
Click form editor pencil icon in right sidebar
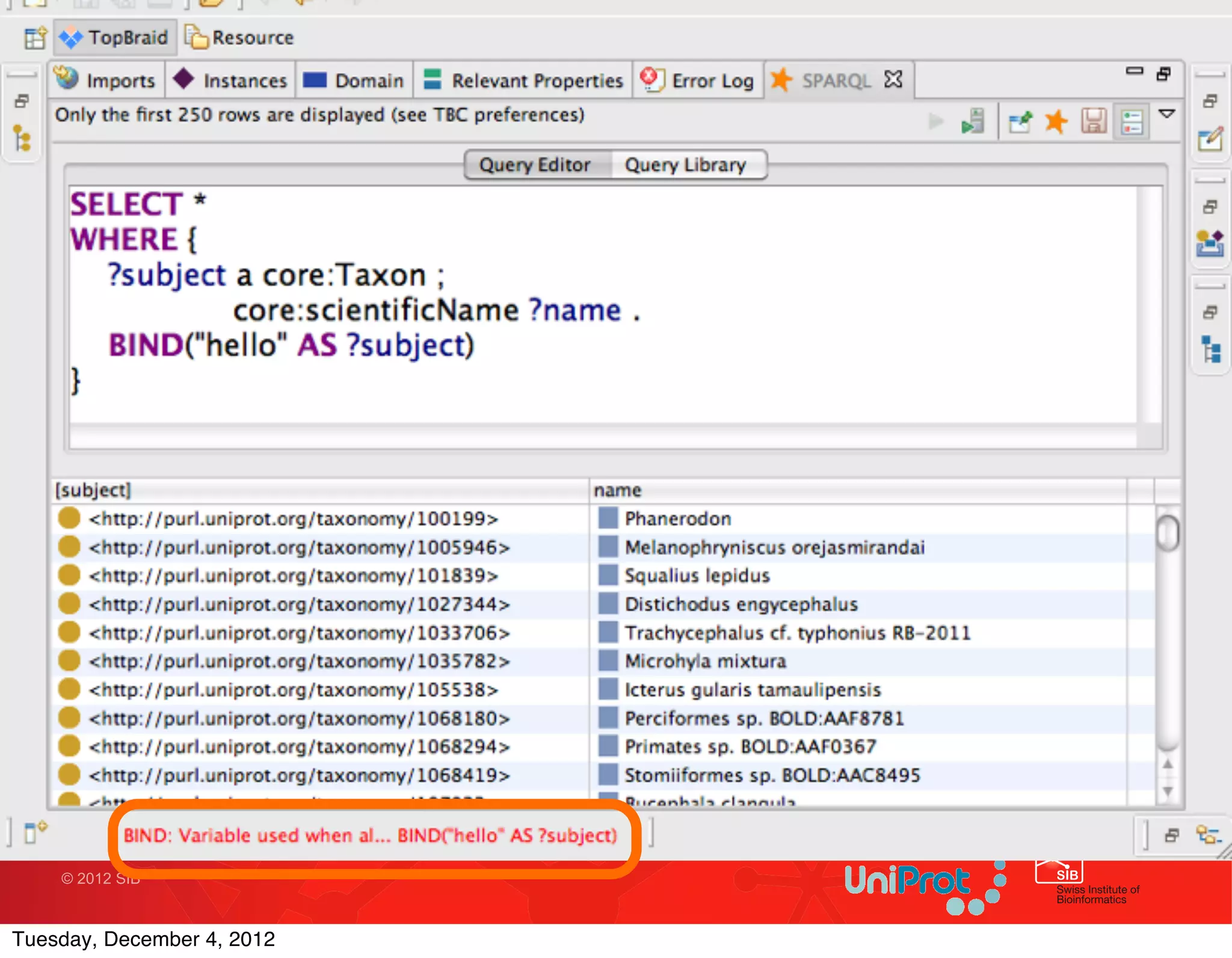coord(1210,140)
